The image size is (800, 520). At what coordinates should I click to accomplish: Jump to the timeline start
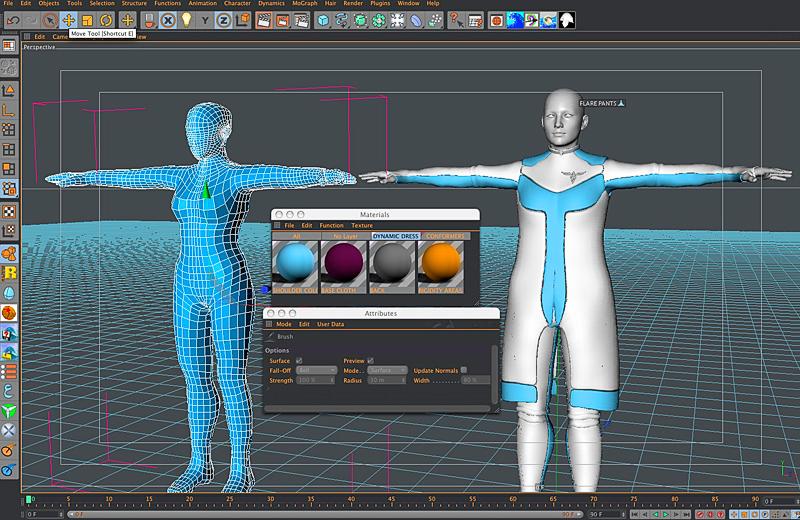click(635, 514)
